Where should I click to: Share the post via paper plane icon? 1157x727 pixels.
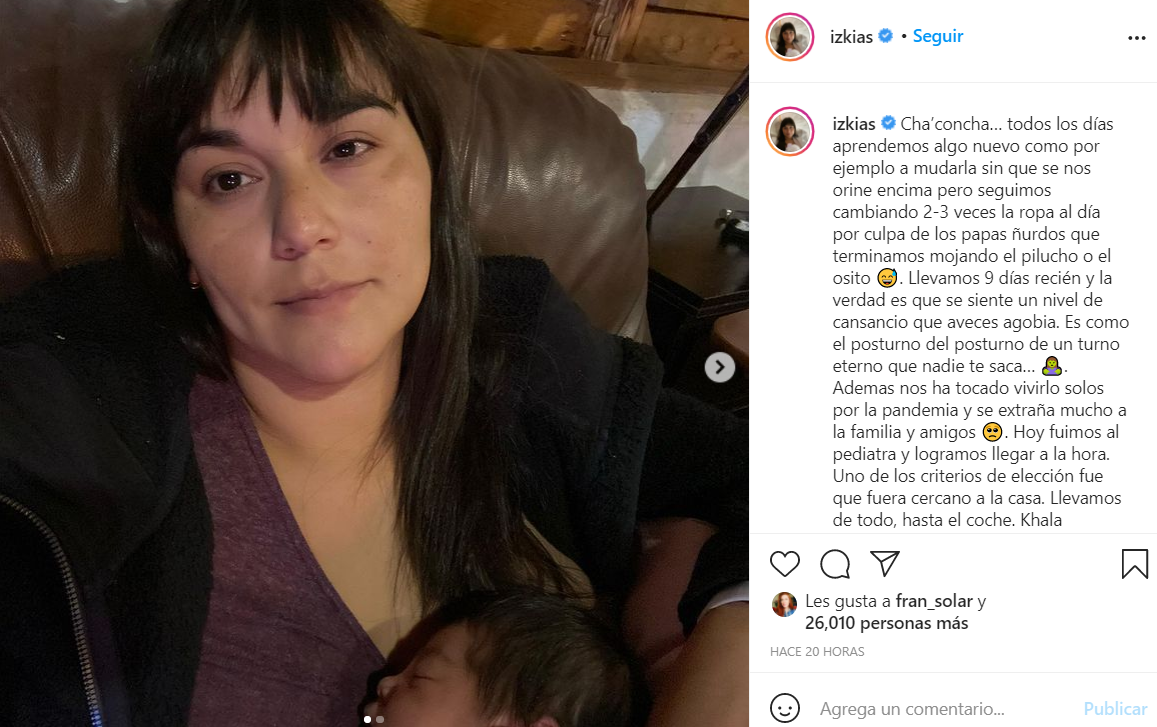pos(884,563)
